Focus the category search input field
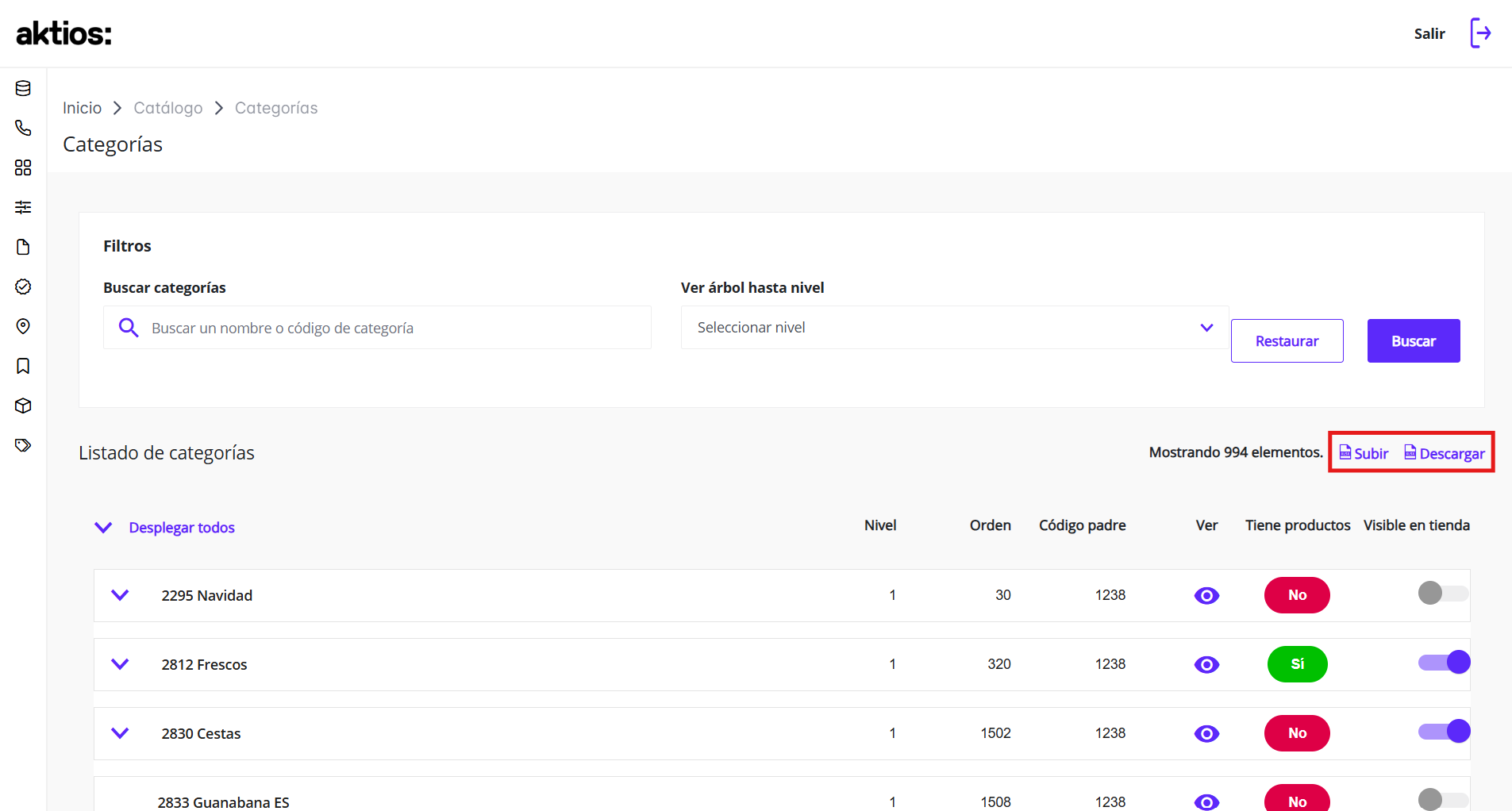The width and height of the screenshot is (1512, 811). click(377, 328)
